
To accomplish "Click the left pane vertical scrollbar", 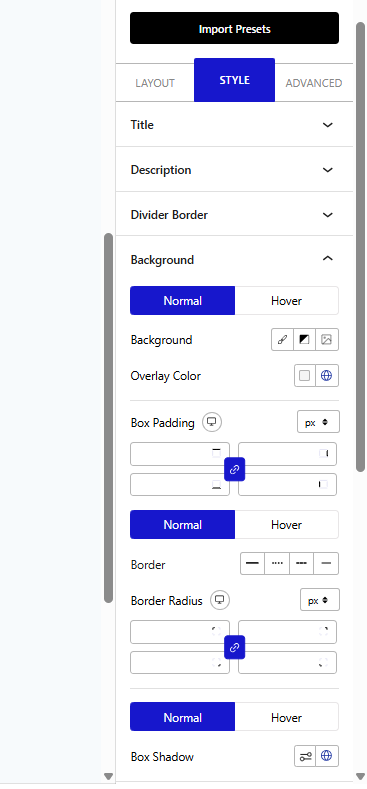I will 108,418.
